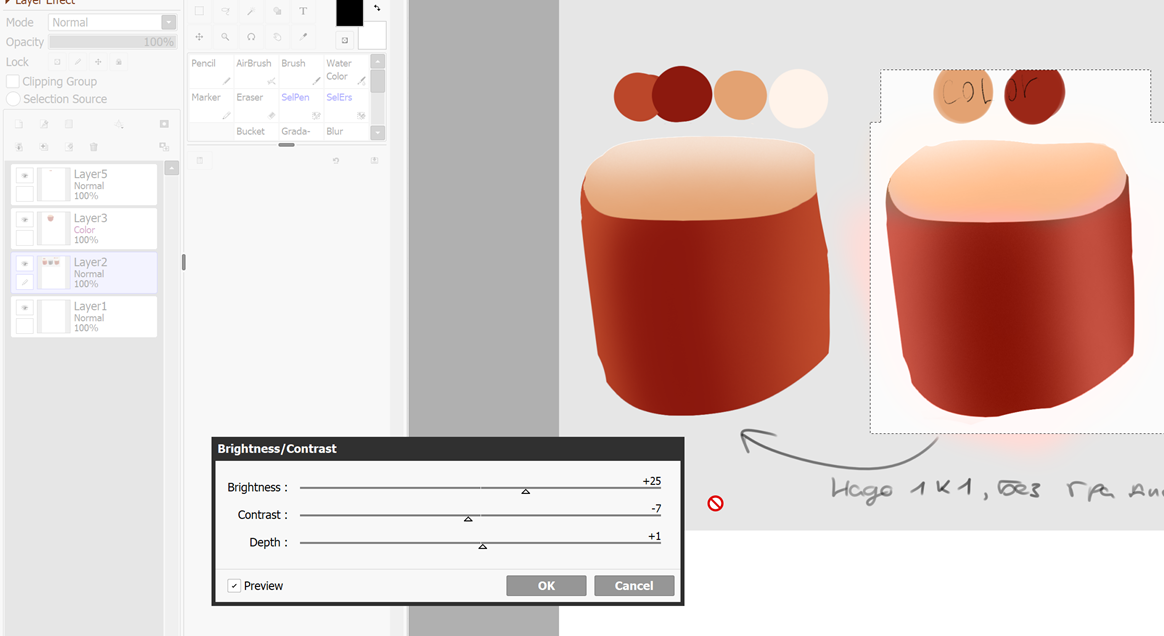
Task: Select the SelErs tool
Action: 346,105
